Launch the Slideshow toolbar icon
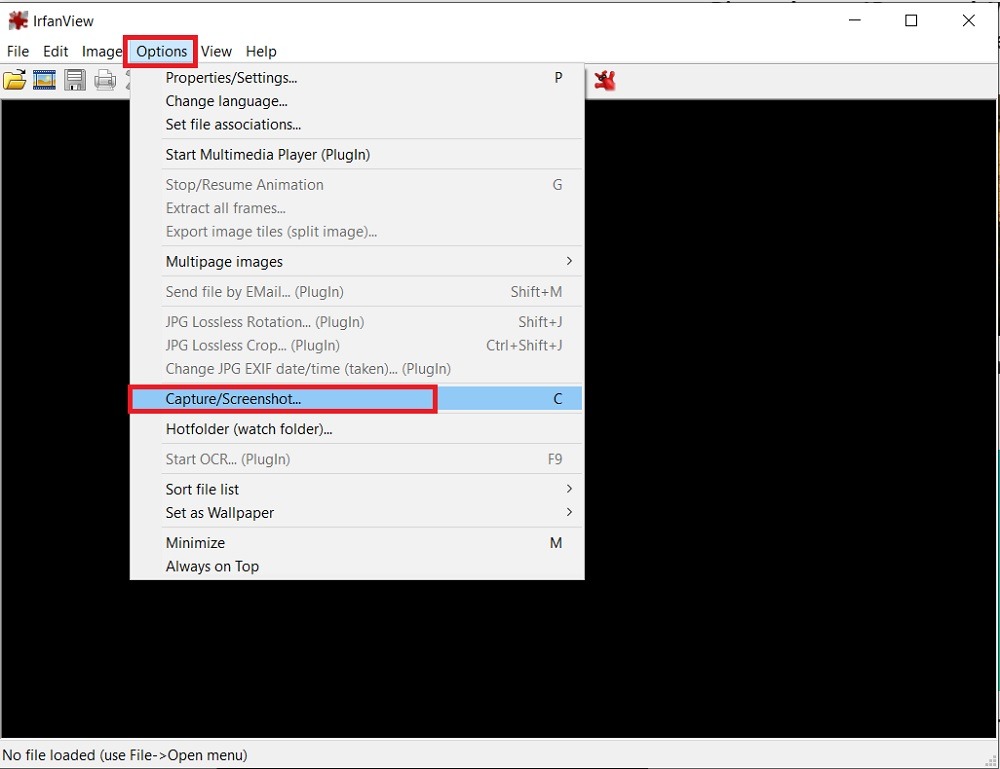Screen dimensions: 1000x769 point(44,80)
